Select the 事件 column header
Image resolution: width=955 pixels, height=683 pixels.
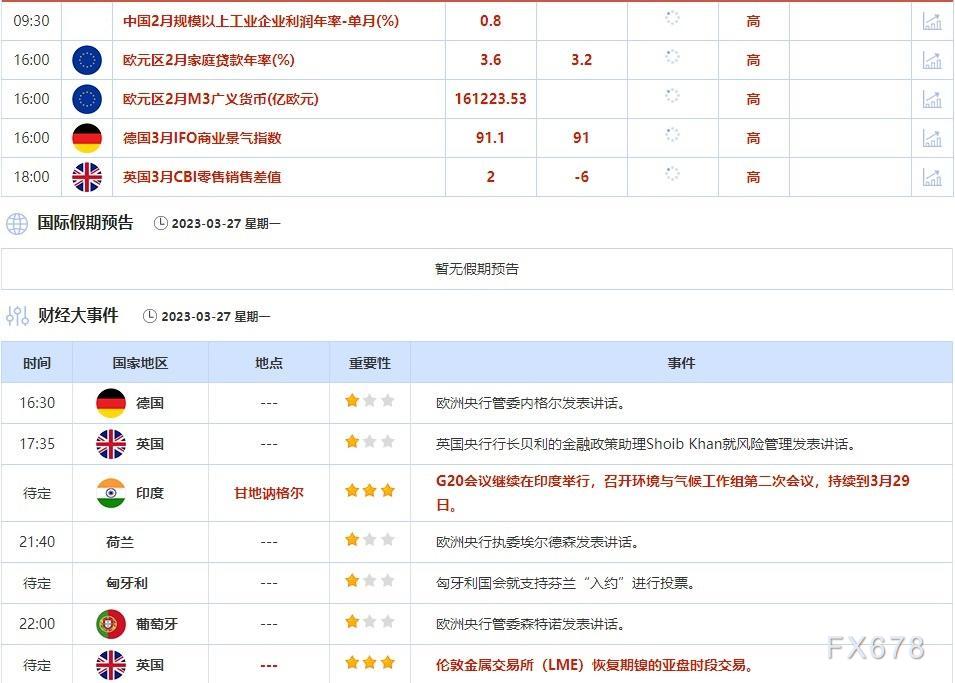681,363
